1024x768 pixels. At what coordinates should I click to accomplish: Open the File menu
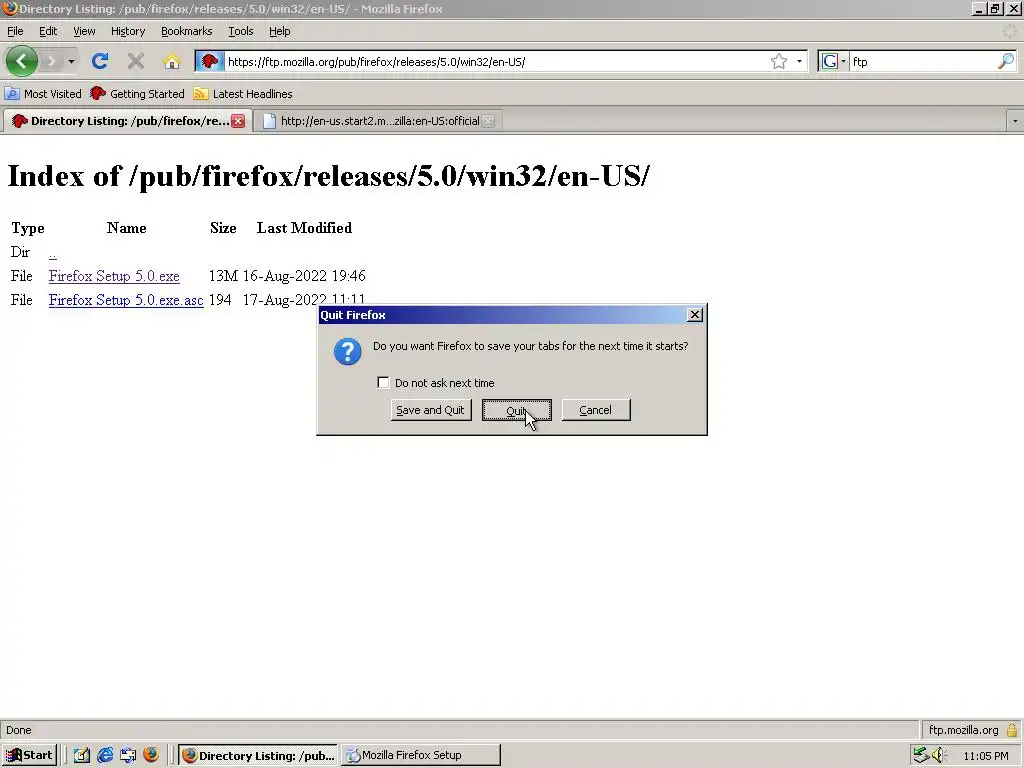[x=15, y=31]
